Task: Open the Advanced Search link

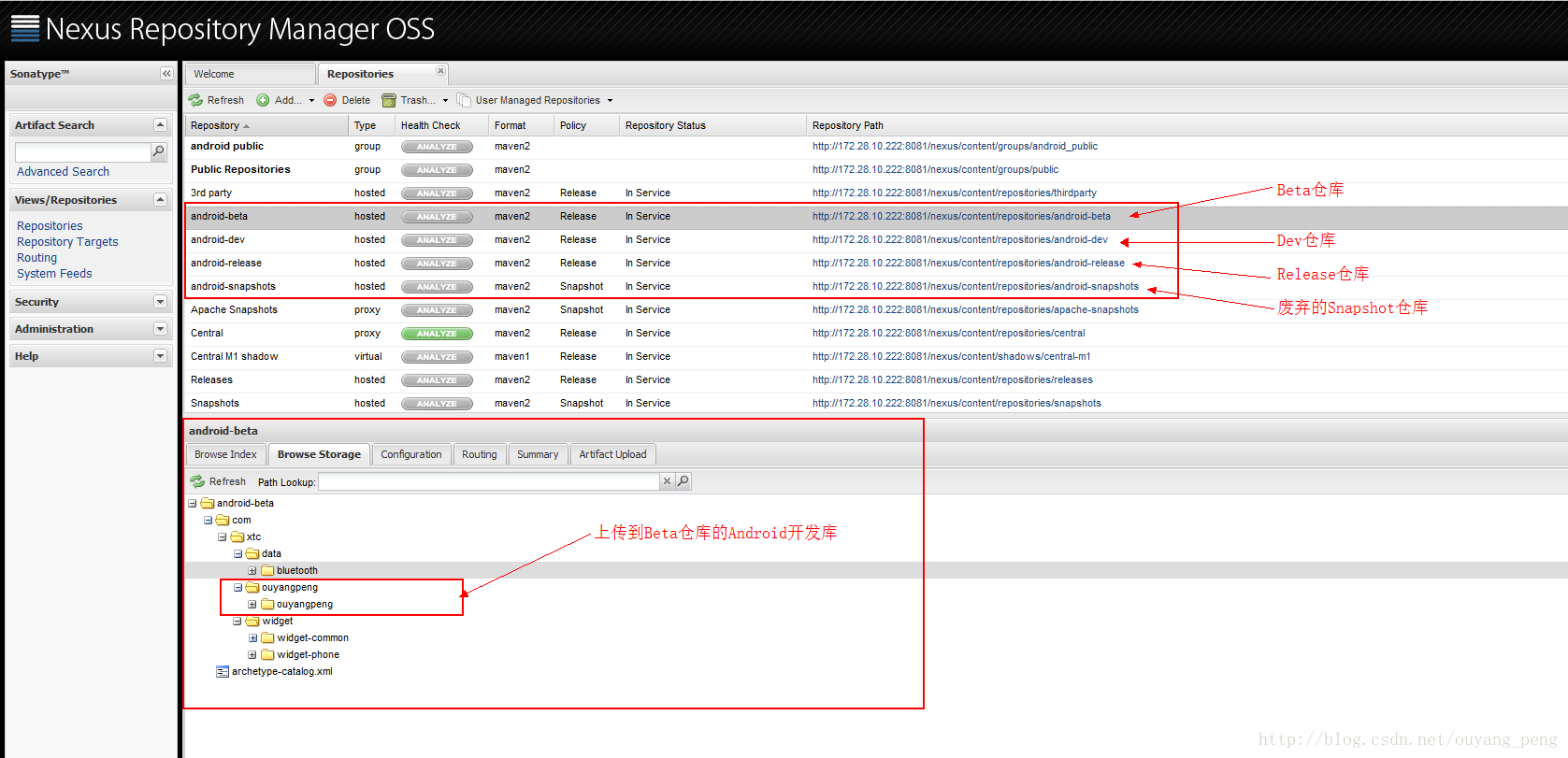Action: [x=63, y=171]
